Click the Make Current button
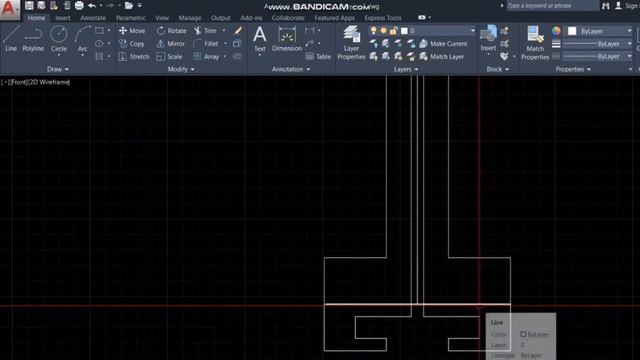The height and width of the screenshot is (360, 640). click(x=443, y=44)
